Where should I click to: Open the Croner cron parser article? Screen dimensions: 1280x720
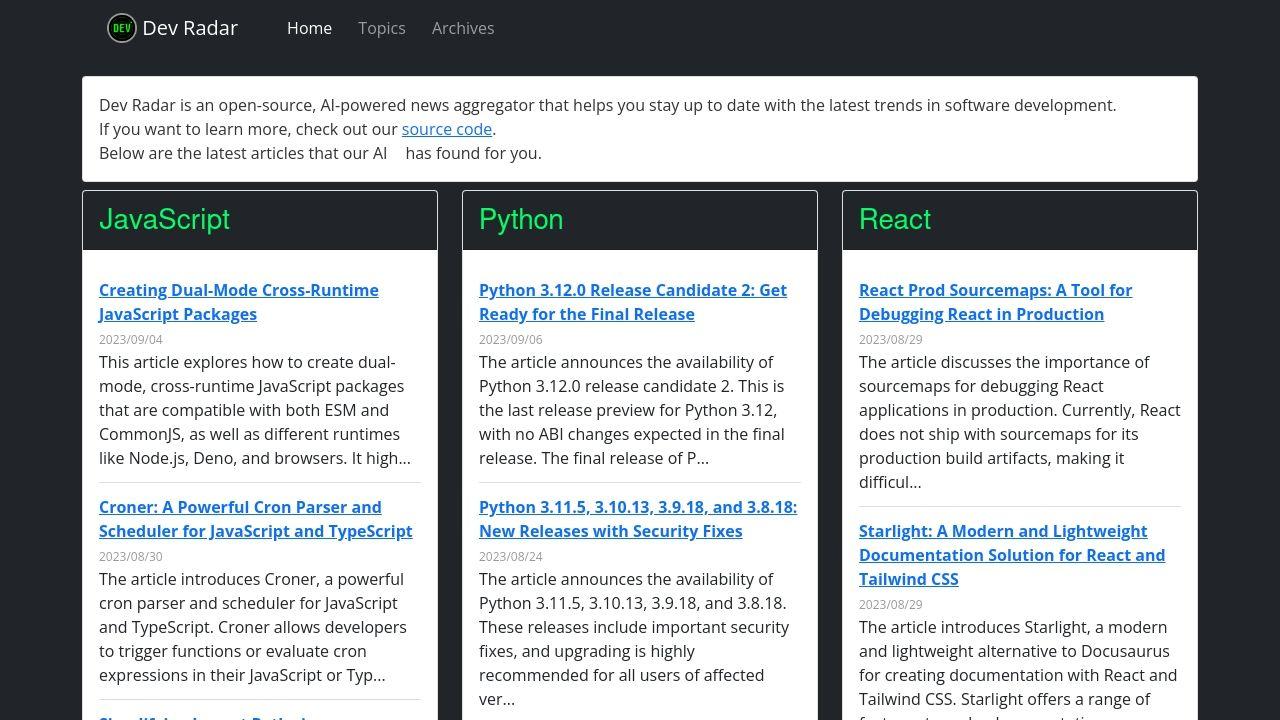(255, 519)
